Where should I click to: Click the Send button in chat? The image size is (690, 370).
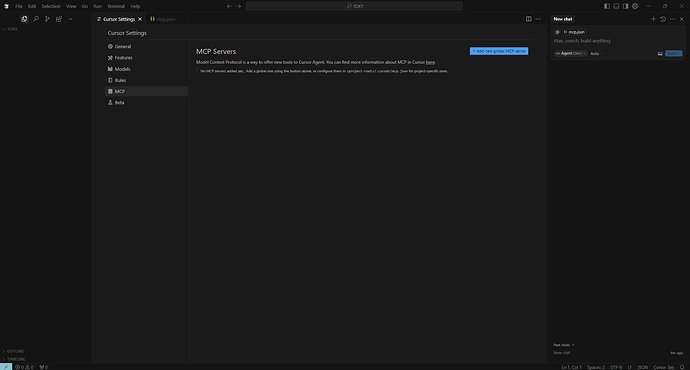(x=673, y=54)
